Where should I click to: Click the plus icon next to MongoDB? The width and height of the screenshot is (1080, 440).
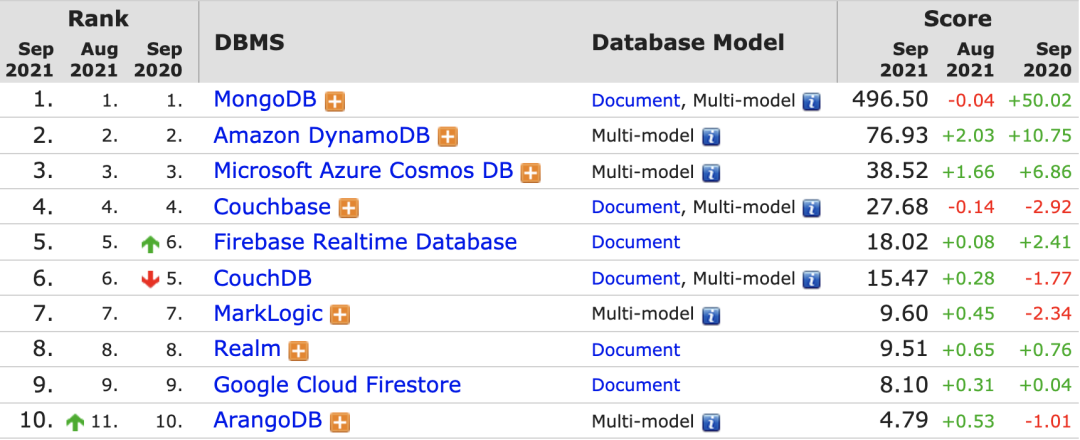point(336,101)
